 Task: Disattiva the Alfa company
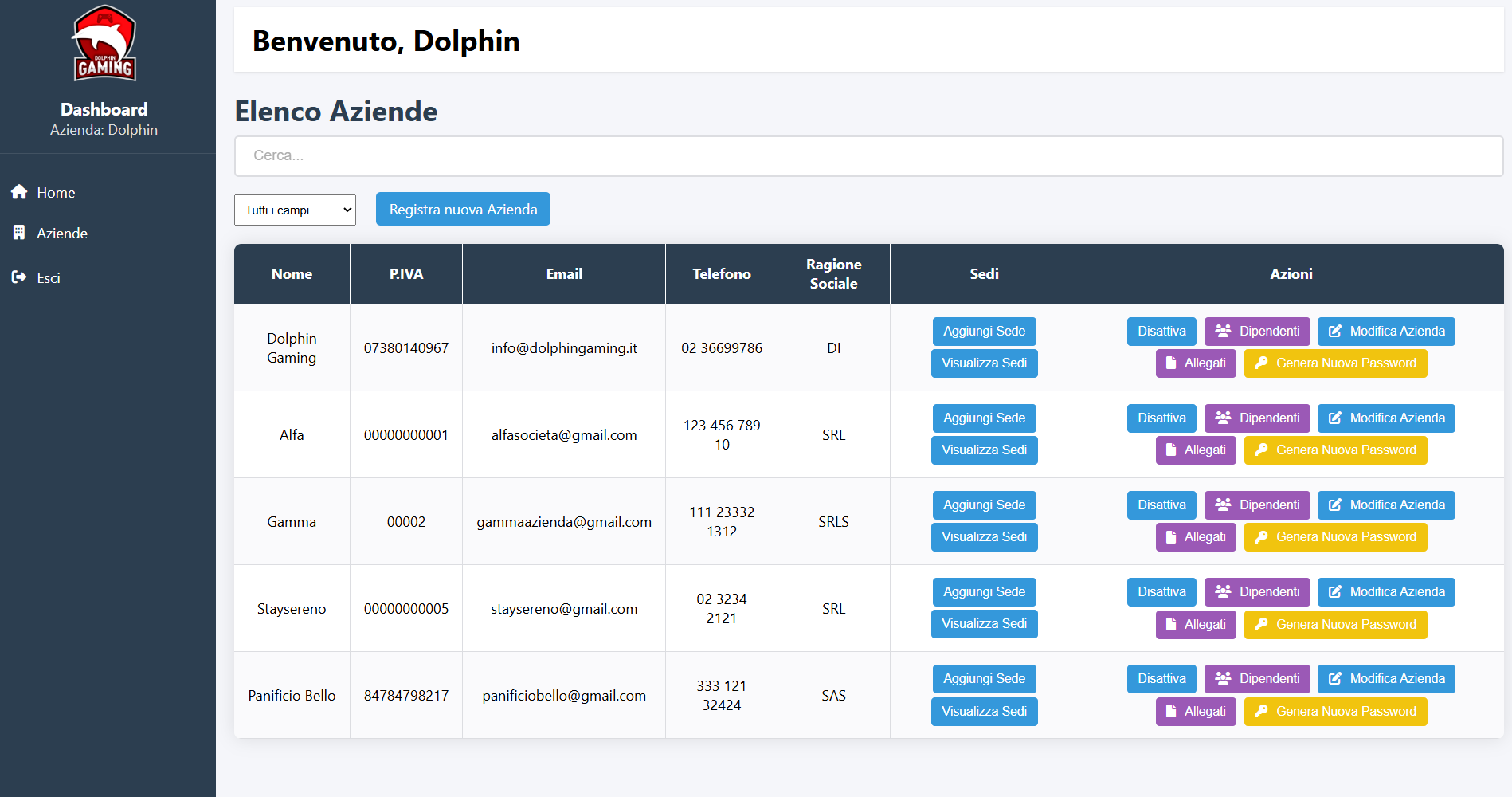point(1161,418)
